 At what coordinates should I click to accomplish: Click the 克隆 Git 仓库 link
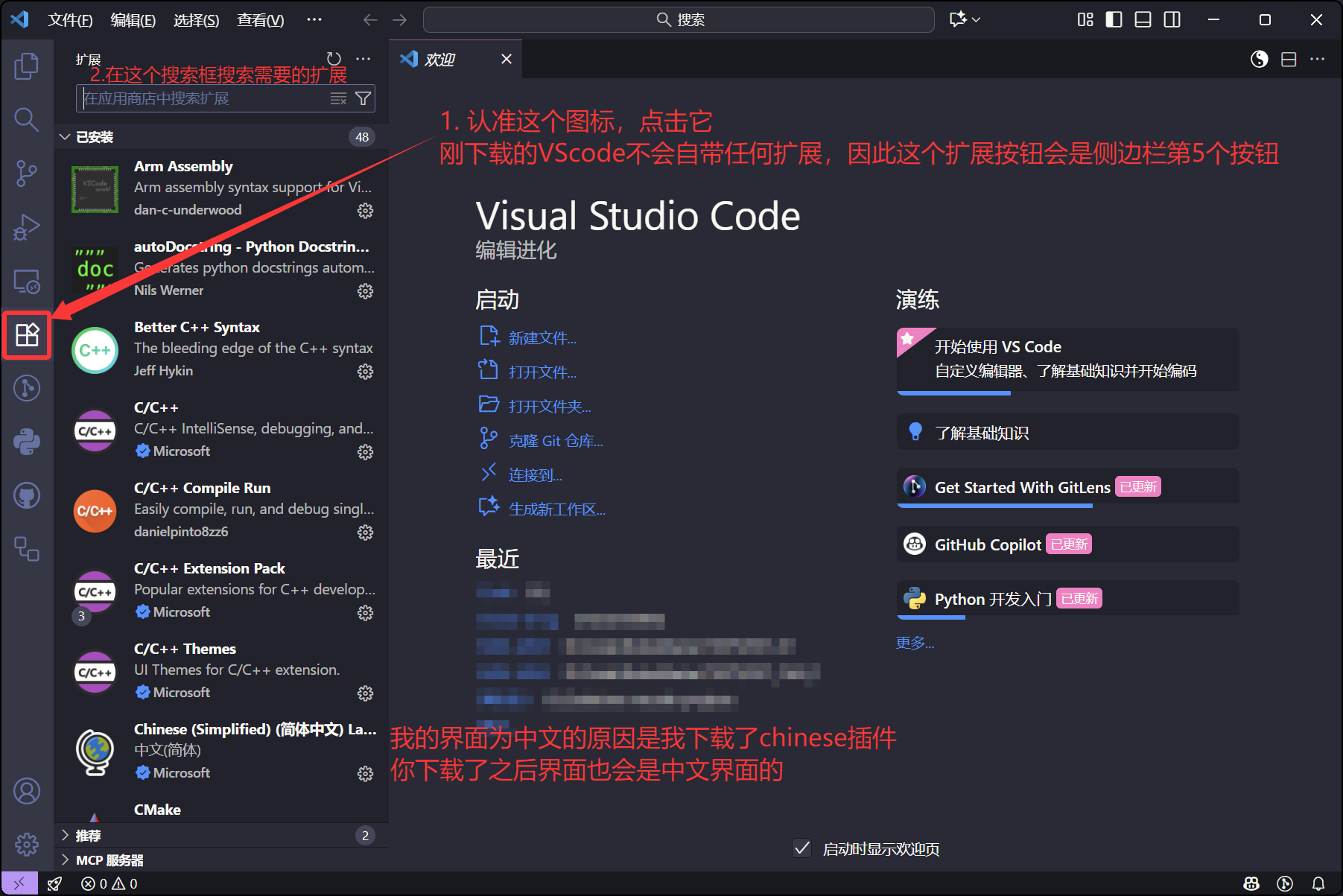click(x=556, y=441)
